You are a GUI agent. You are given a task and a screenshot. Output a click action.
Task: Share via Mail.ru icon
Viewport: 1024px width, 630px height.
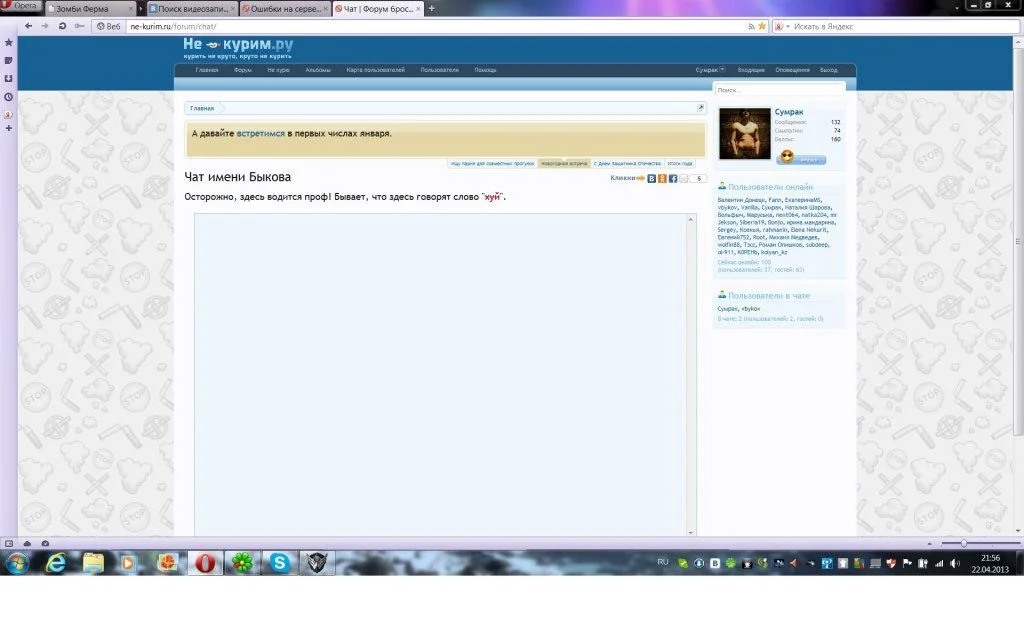click(x=683, y=178)
